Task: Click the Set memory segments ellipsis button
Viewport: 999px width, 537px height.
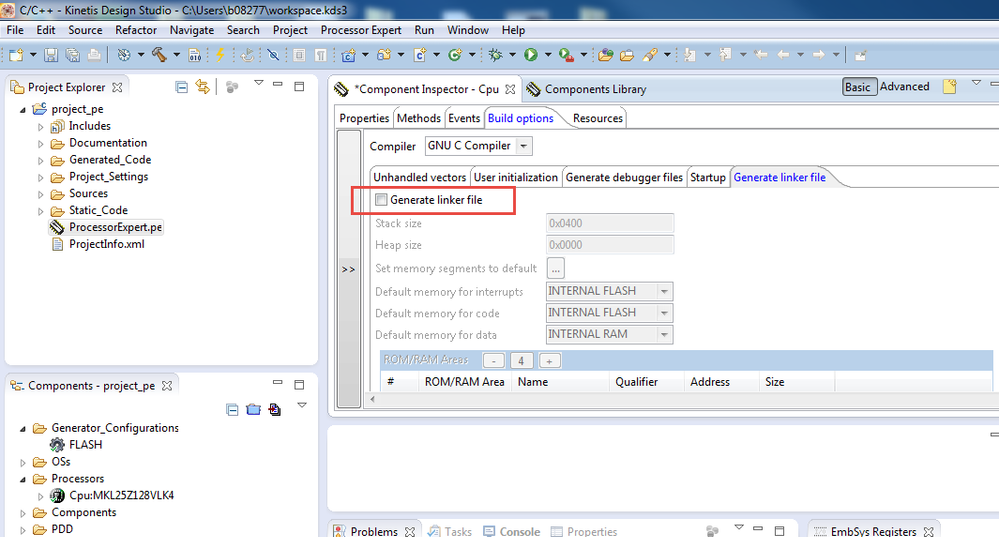Action: (x=556, y=268)
